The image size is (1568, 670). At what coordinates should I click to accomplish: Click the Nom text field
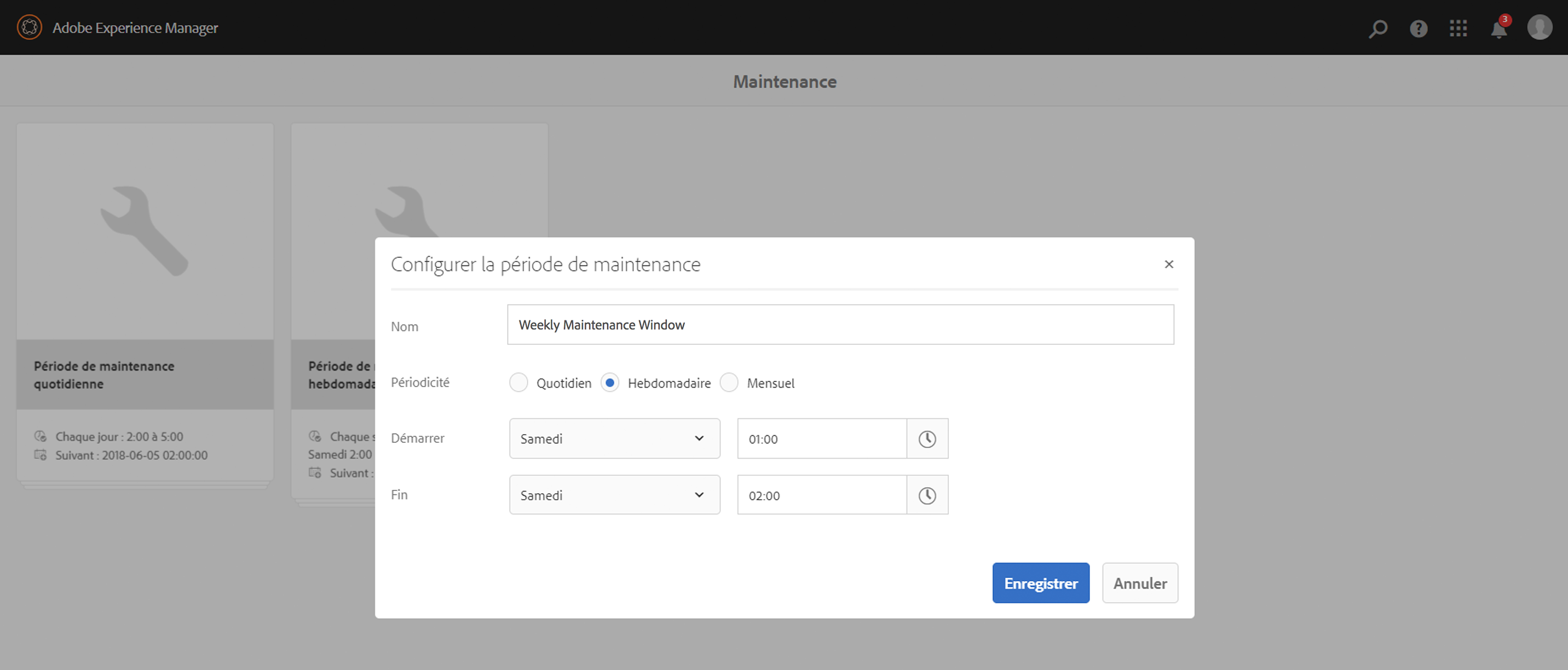click(x=840, y=325)
